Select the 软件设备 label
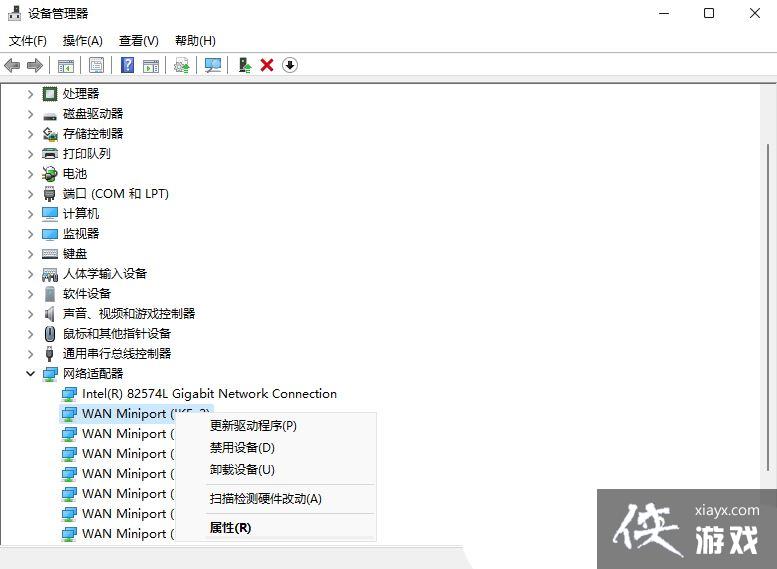The width and height of the screenshot is (777, 569). coord(87,294)
